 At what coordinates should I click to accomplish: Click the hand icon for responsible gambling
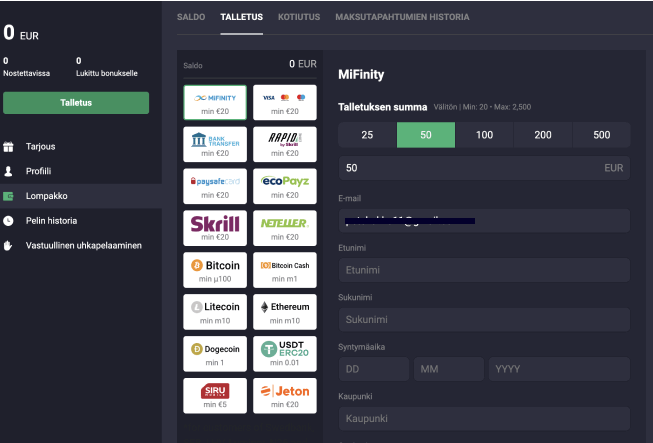8,246
